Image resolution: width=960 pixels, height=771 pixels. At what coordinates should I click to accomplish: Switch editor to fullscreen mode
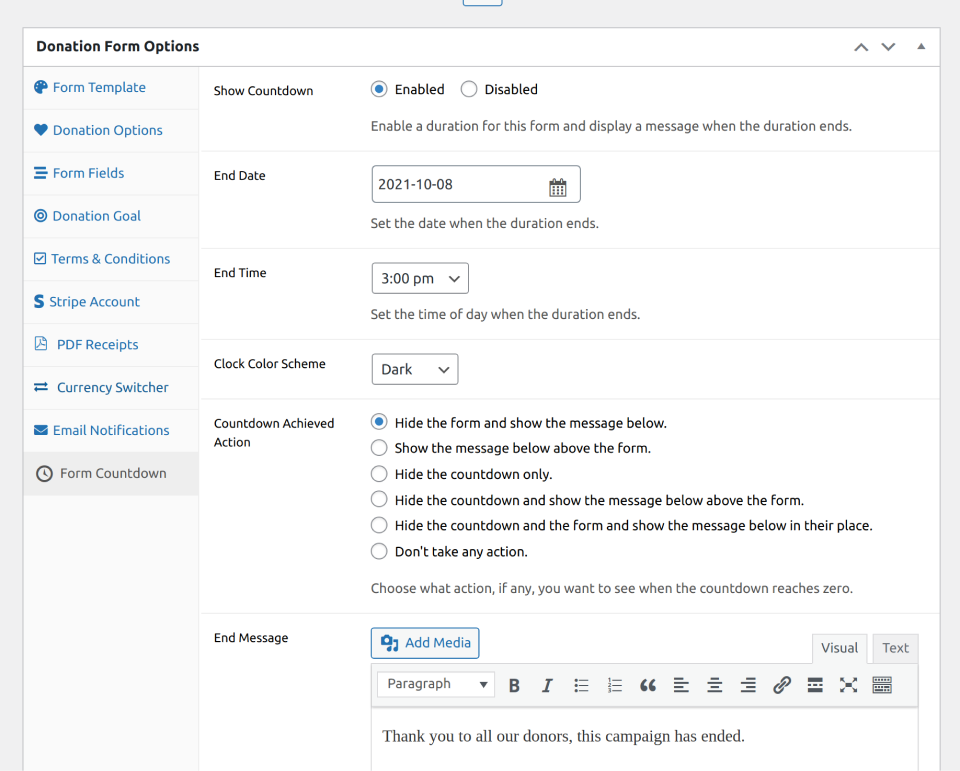(x=849, y=685)
